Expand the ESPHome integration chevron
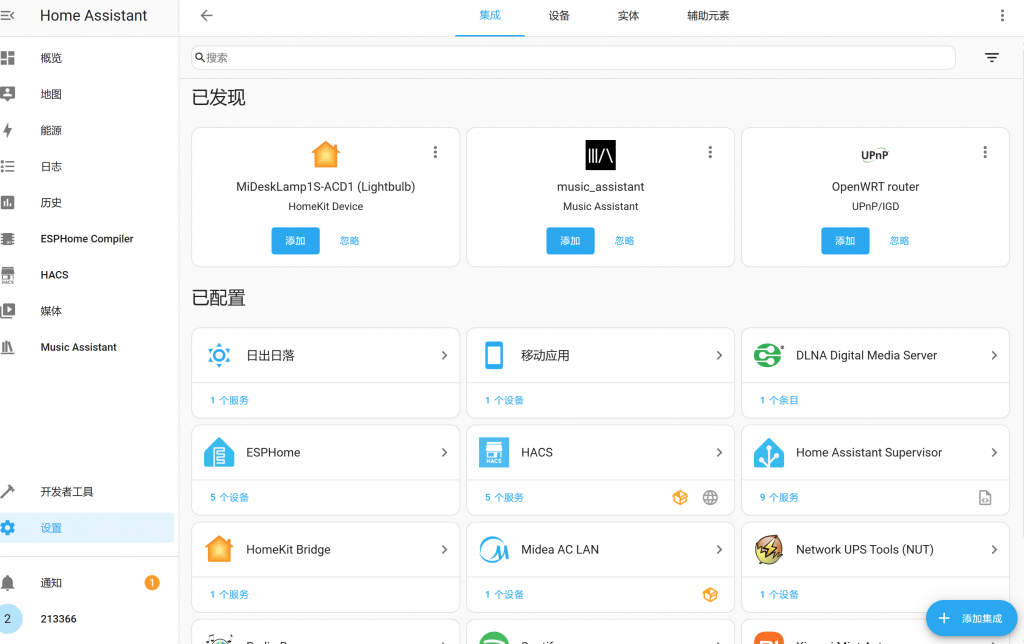 (444, 453)
